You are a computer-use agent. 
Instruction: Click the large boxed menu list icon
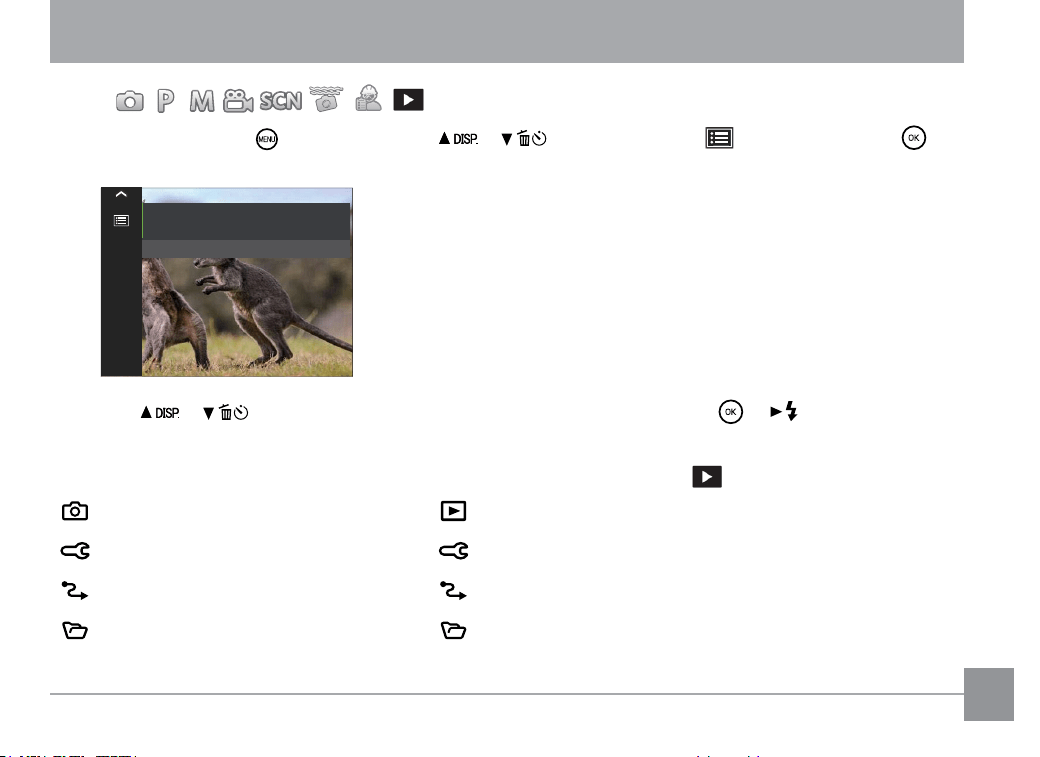pyautogui.click(x=719, y=138)
